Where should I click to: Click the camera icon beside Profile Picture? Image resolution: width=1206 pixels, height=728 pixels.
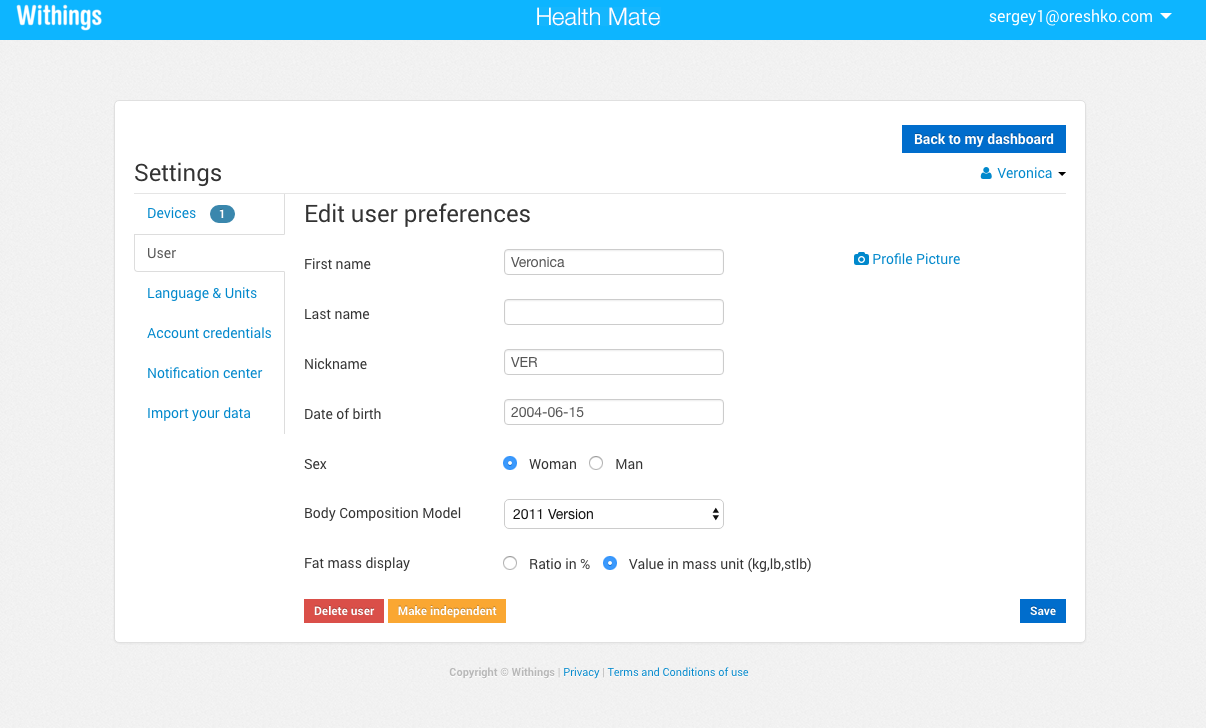point(861,259)
